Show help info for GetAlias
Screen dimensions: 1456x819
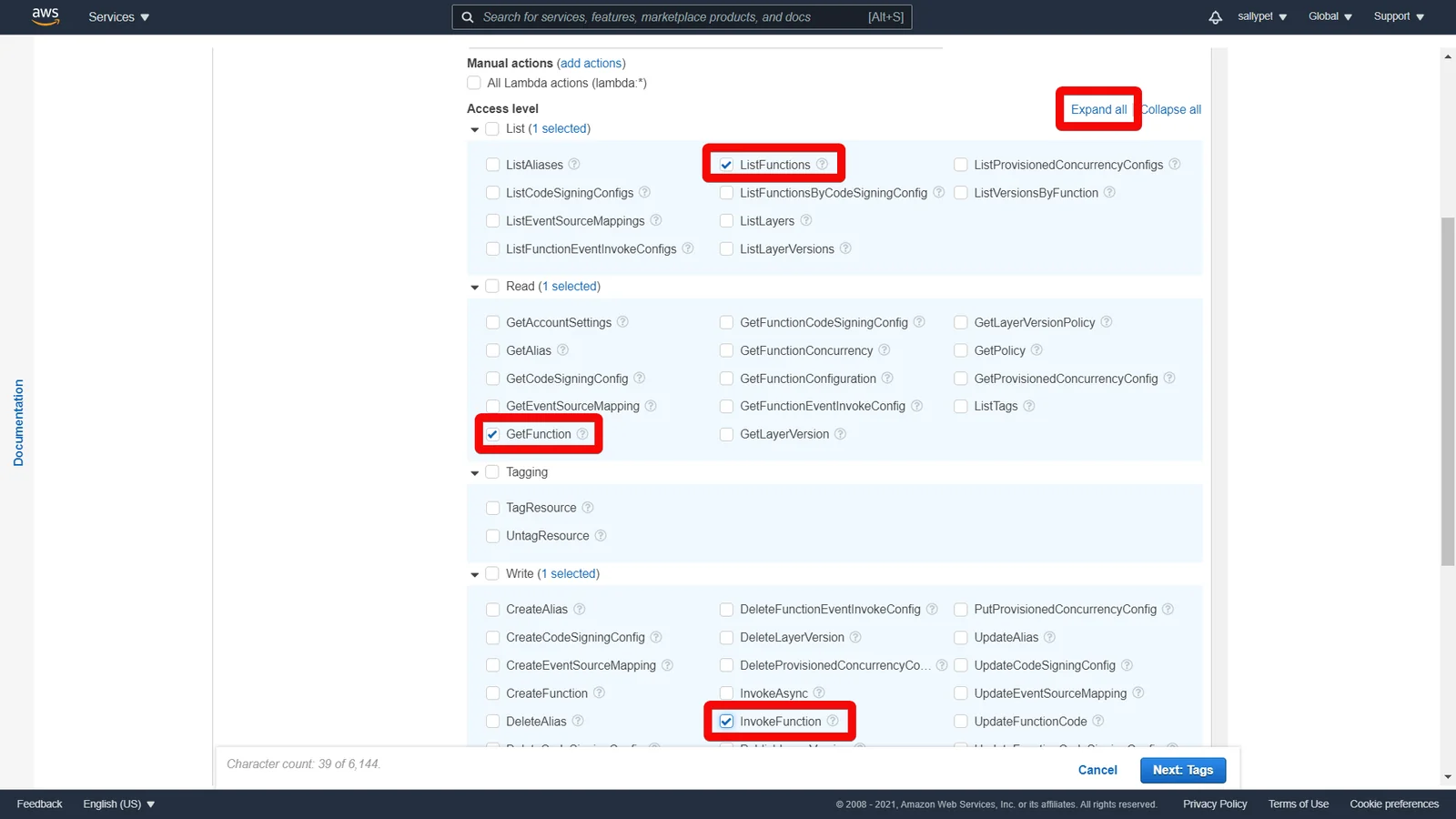click(x=562, y=350)
